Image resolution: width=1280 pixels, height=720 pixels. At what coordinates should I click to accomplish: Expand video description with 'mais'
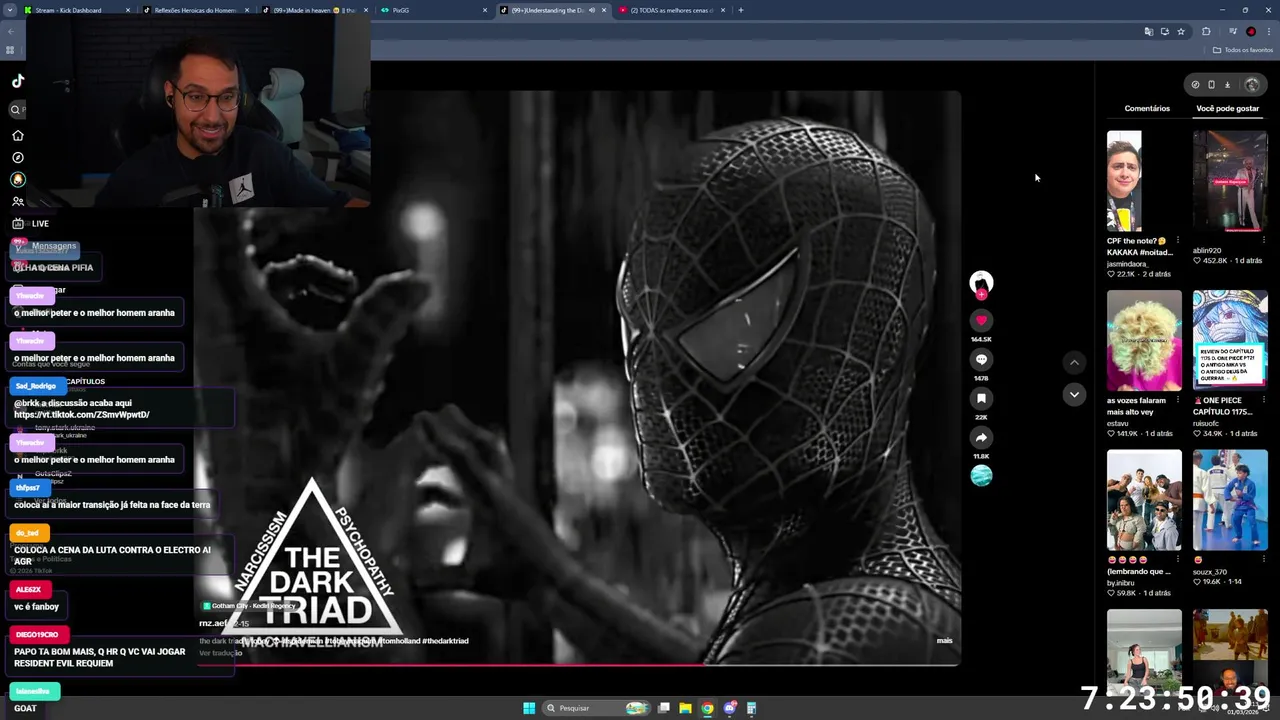point(944,640)
